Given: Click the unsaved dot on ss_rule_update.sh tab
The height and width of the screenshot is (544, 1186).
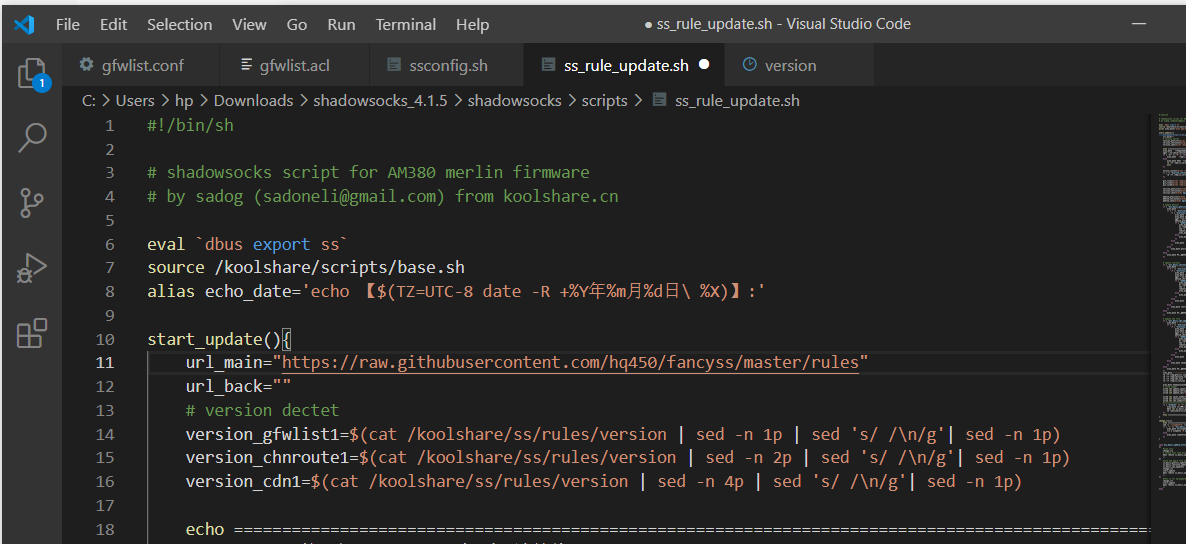Looking at the screenshot, I should pyautogui.click(x=704, y=64).
